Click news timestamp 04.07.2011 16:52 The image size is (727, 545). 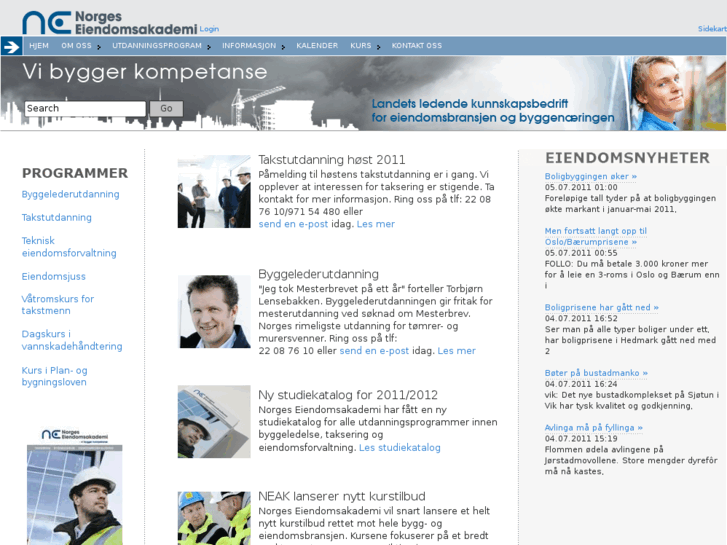click(581, 319)
